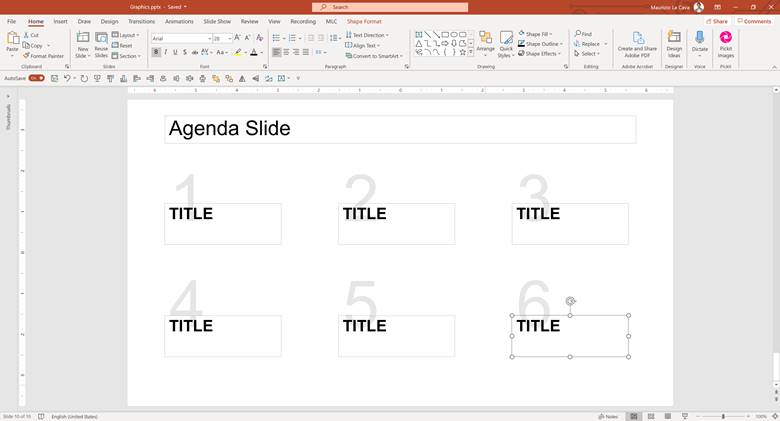Click the zoom slider in status bar
This screenshot has height=421, width=780.
[723, 416]
